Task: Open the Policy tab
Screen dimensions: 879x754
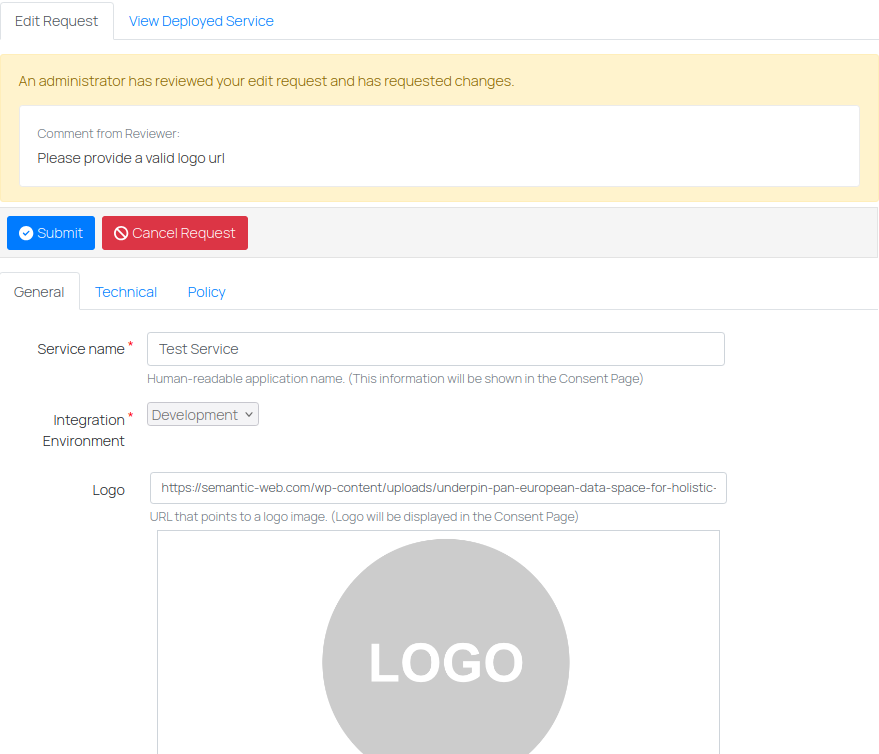Action: point(206,292)
